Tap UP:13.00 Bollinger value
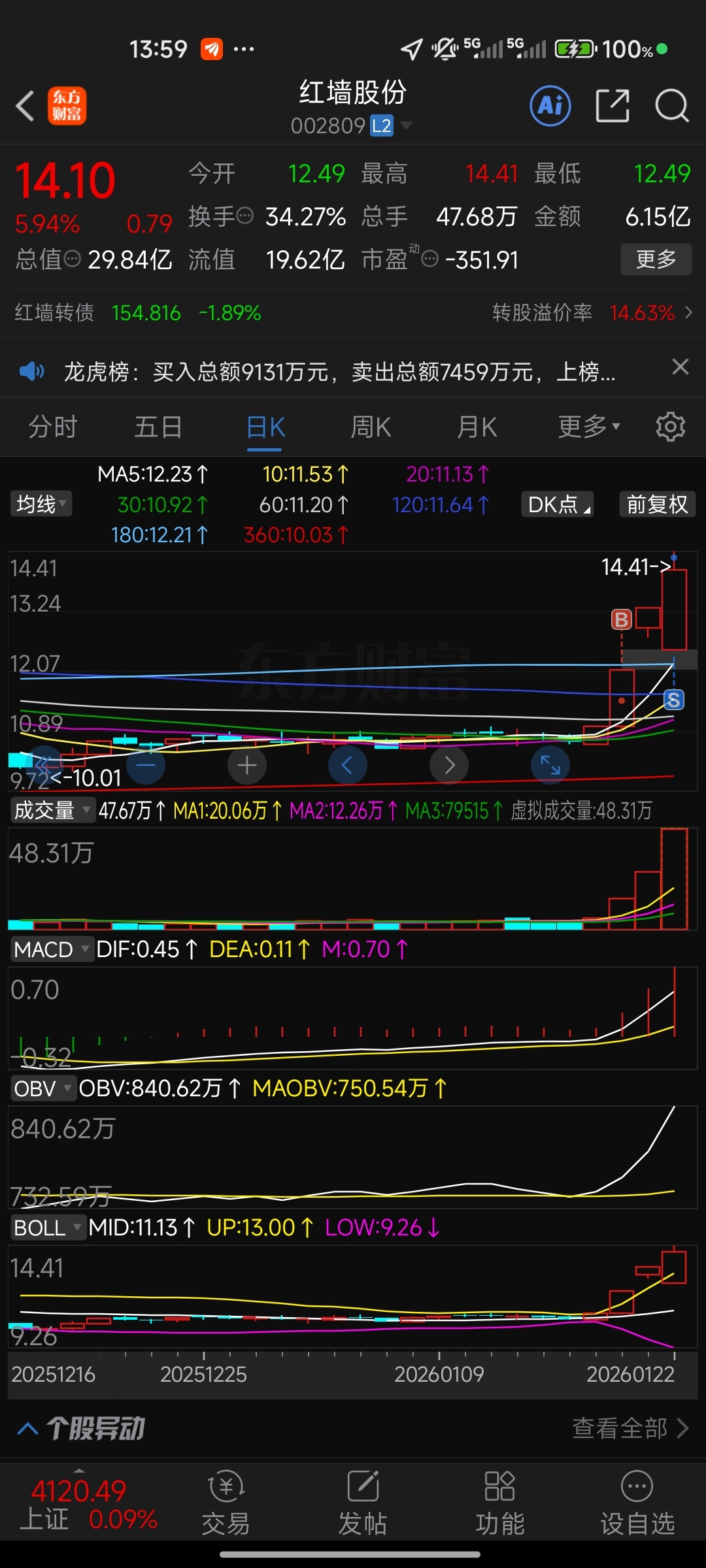The width and height of the screenshot is (706, 1568). click(x=260, y=1227)
